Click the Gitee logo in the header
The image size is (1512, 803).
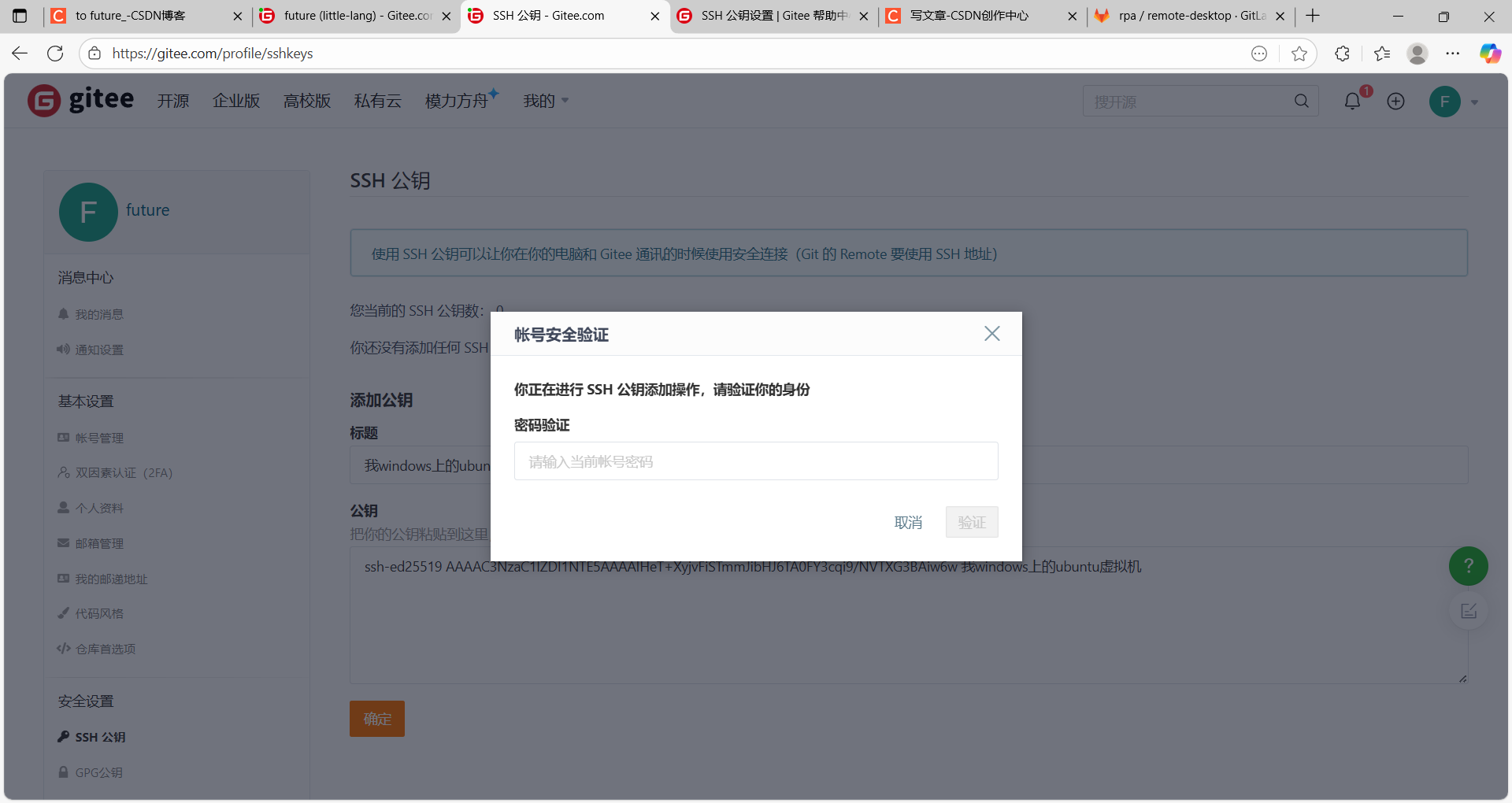(x=80, y=101)
